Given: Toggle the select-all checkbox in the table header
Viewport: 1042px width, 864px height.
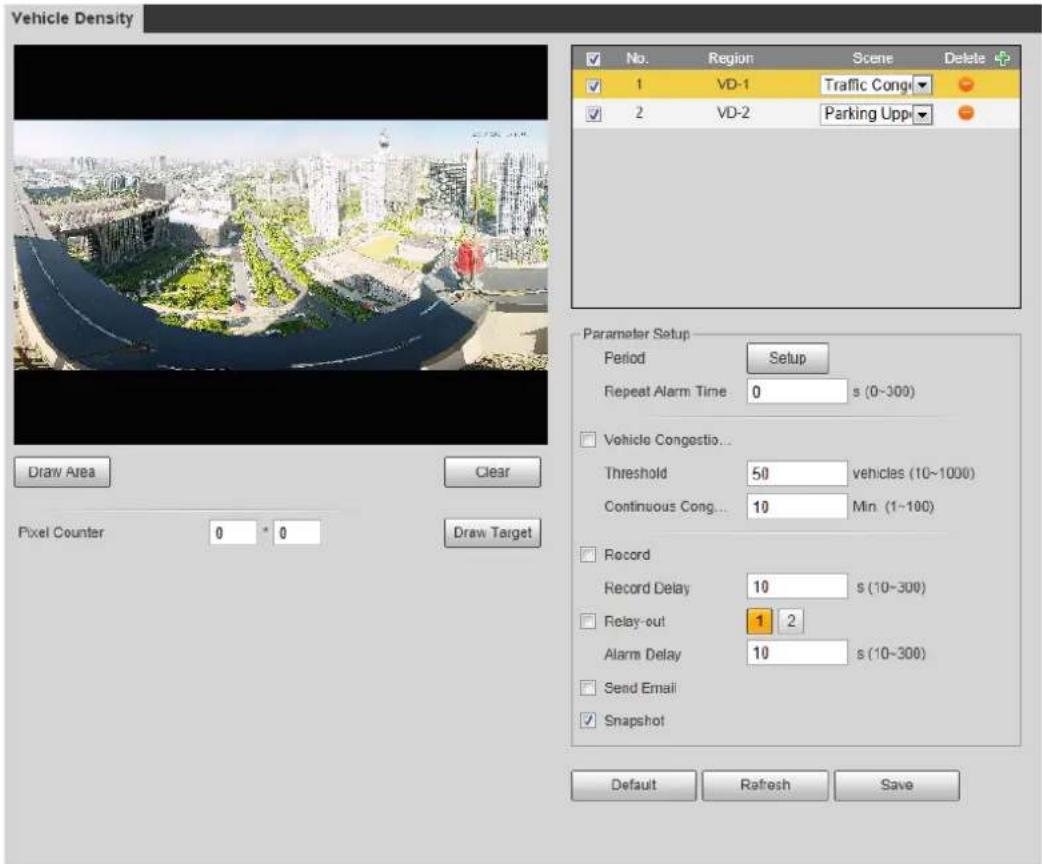Looking at the screenshot, I should 593,59.
